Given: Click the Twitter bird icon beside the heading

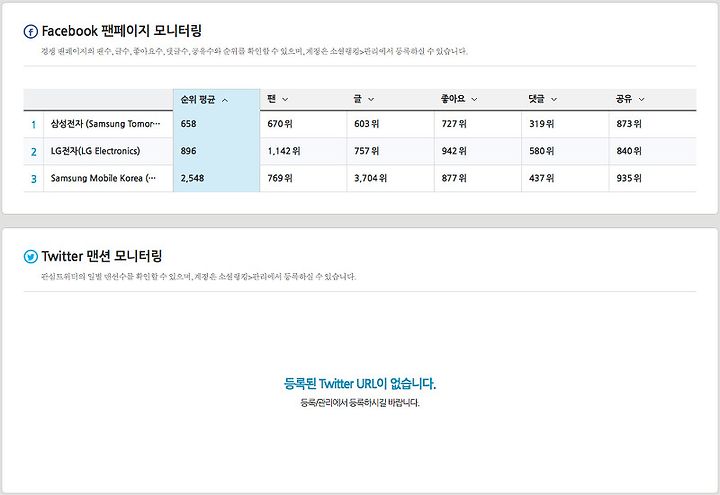Looking at the screenshot, I should click(x=30, y=257).
